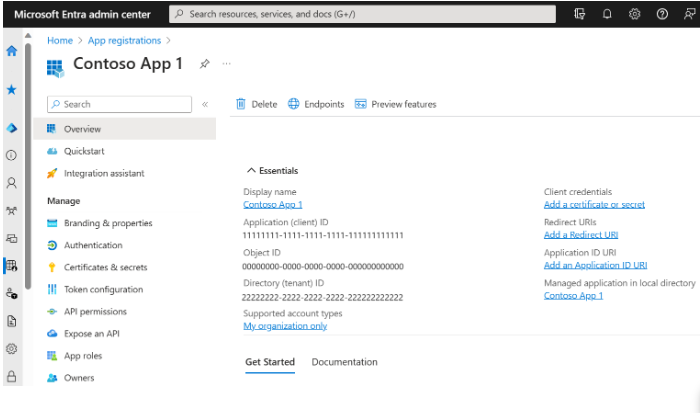Collapse the side menu with double chevron
Viewport: 700px width, 413px height.
point(205,104)
